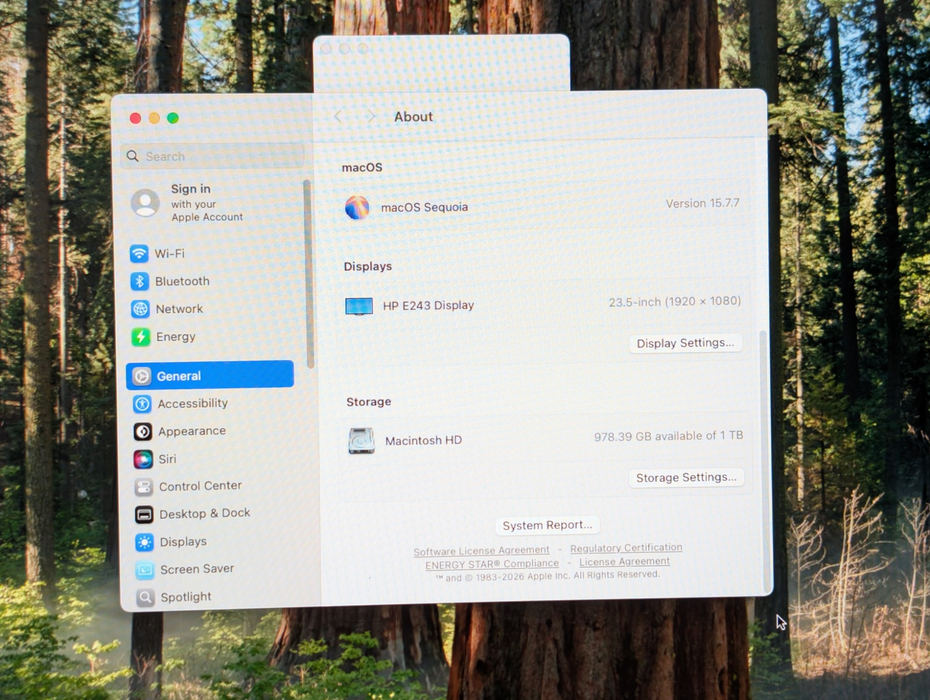
Task: Click the Siri label in sidebar
Action: click(167, 459)
